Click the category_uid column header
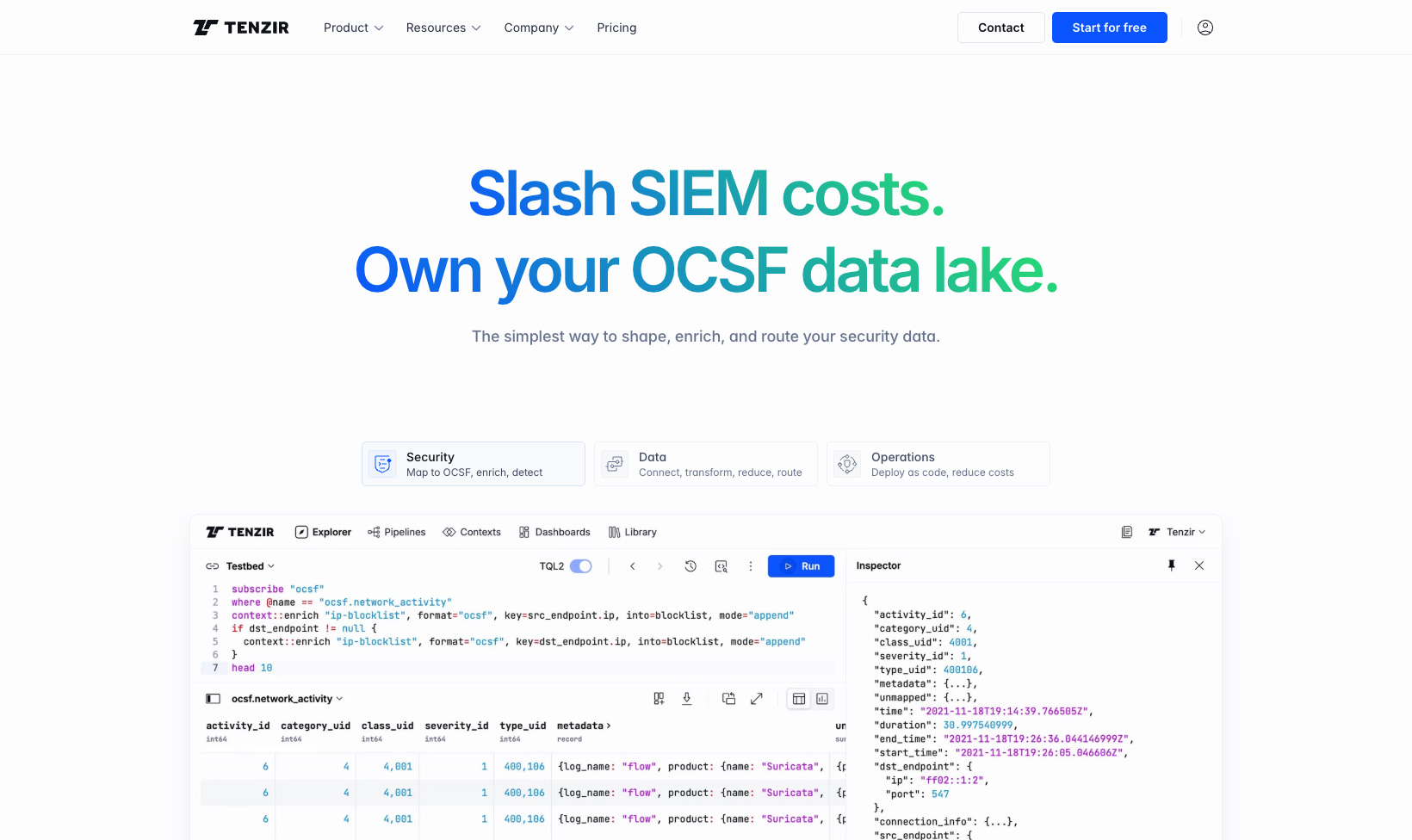 [x=315, y=726]
